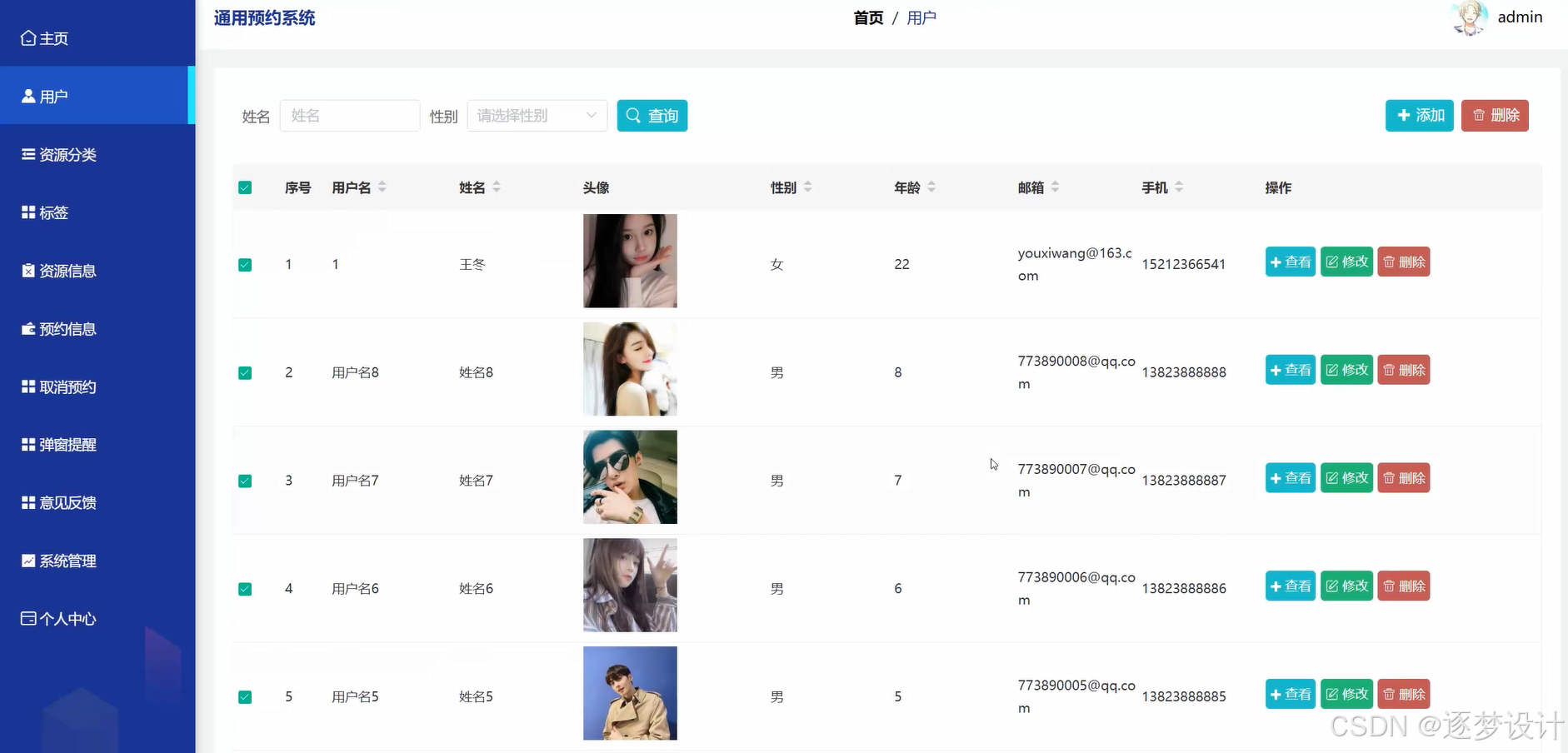Click the admin username label
Viewport: 1568px width, 753px height.
1520,17
